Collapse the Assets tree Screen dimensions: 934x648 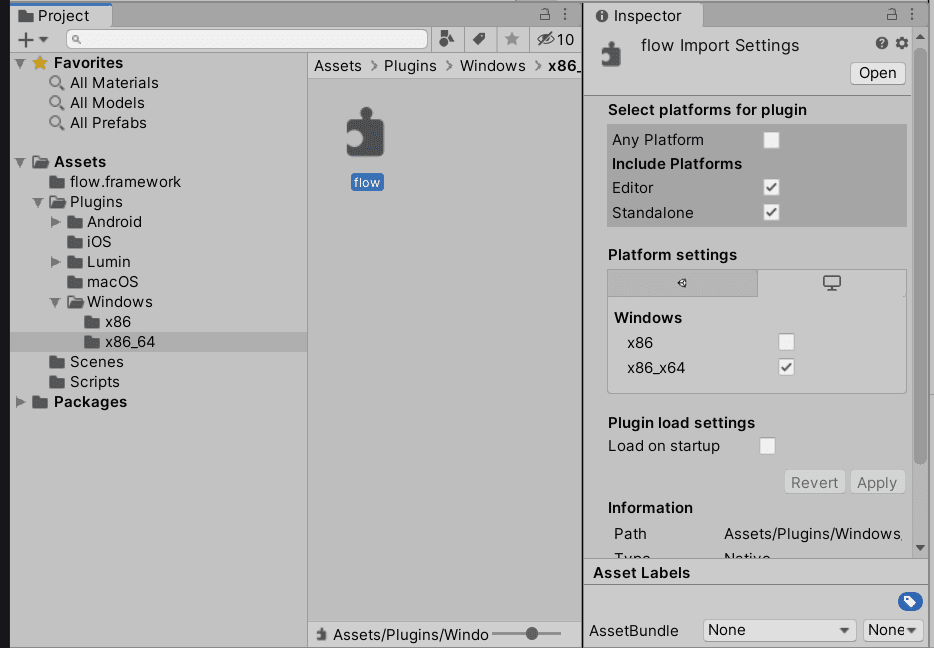(x=20, y=162)
